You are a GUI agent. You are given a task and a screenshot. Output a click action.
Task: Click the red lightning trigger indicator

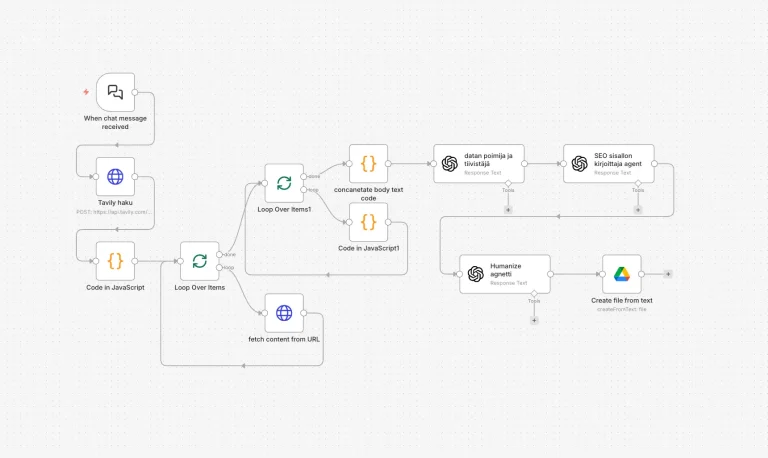point(86,92)
